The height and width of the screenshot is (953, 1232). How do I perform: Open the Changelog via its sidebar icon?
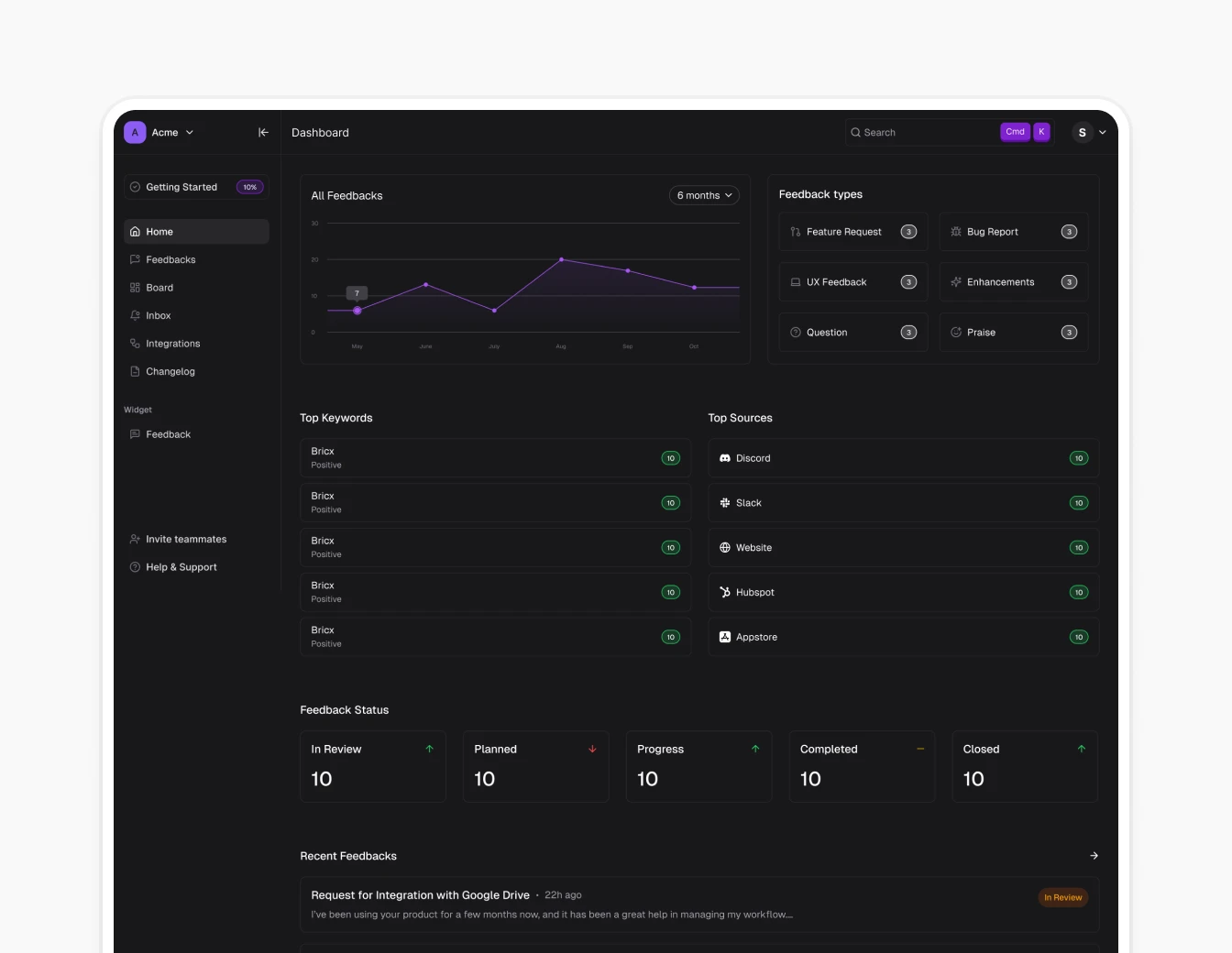click(136, 371)
